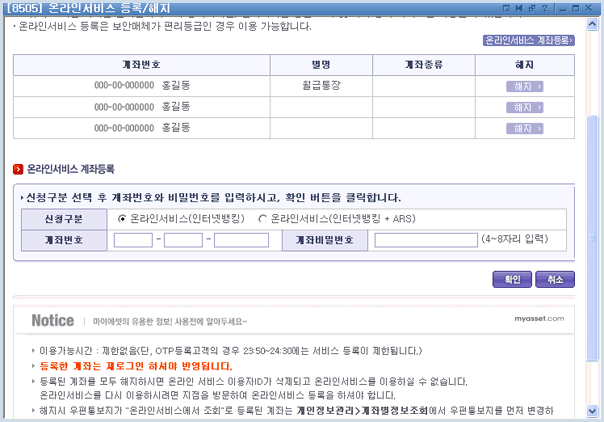Click the help question mark icon

point(547,7)
